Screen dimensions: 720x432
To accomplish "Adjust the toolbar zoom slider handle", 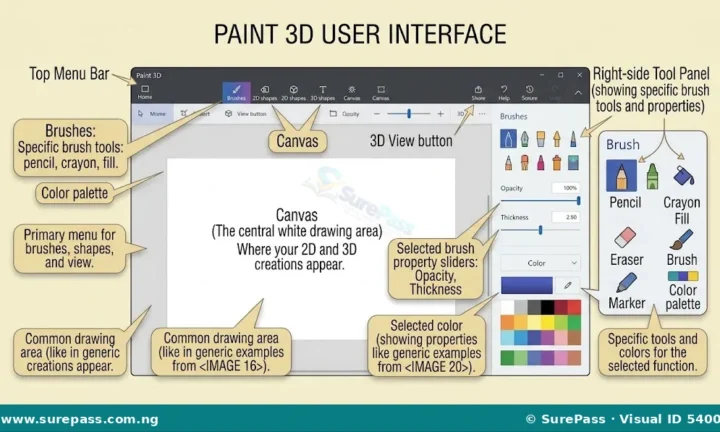I will pos(409,114).
